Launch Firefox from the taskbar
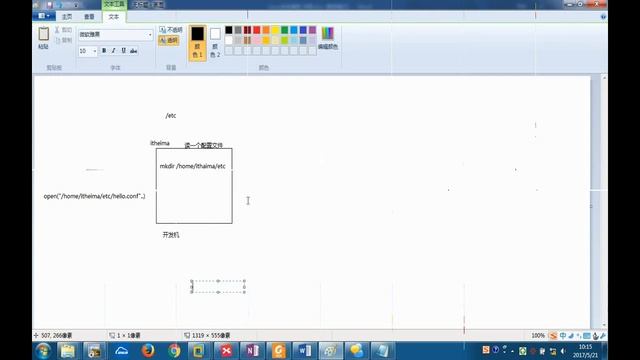 click(x=147, y=351)
